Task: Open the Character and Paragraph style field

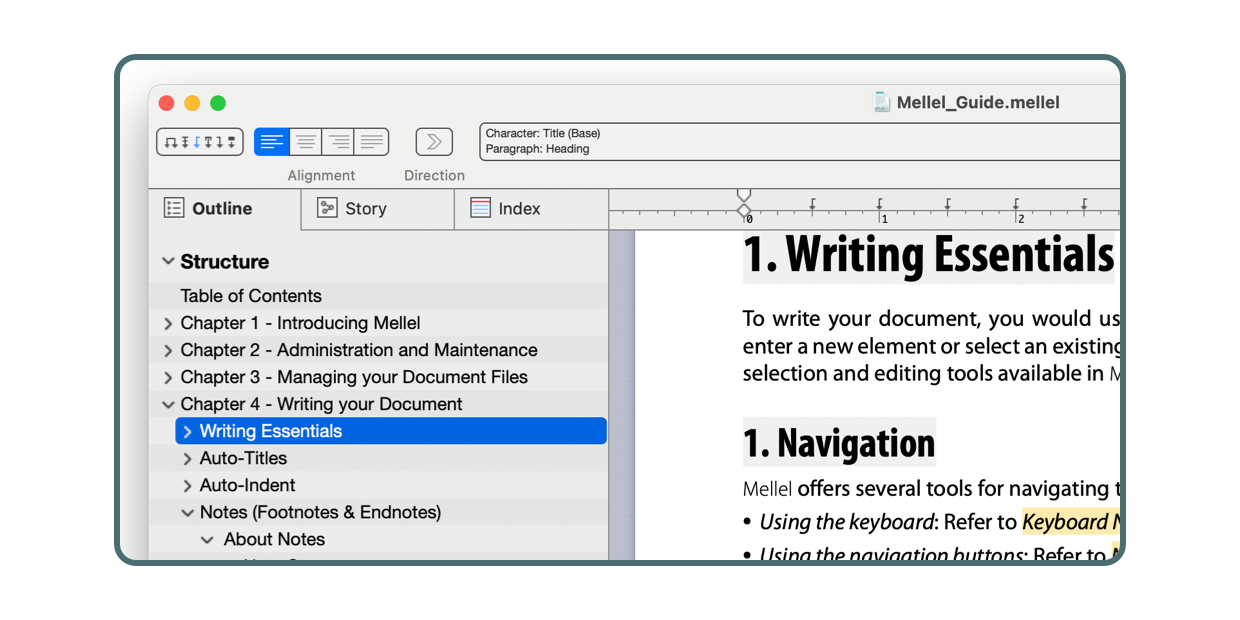Action: point(800,141)
